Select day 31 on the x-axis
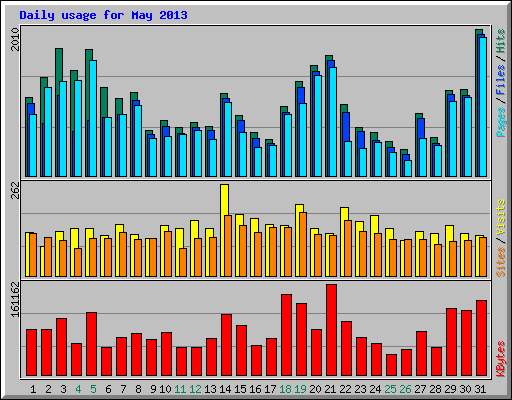 pyautogui.click(x=480, y=389)
